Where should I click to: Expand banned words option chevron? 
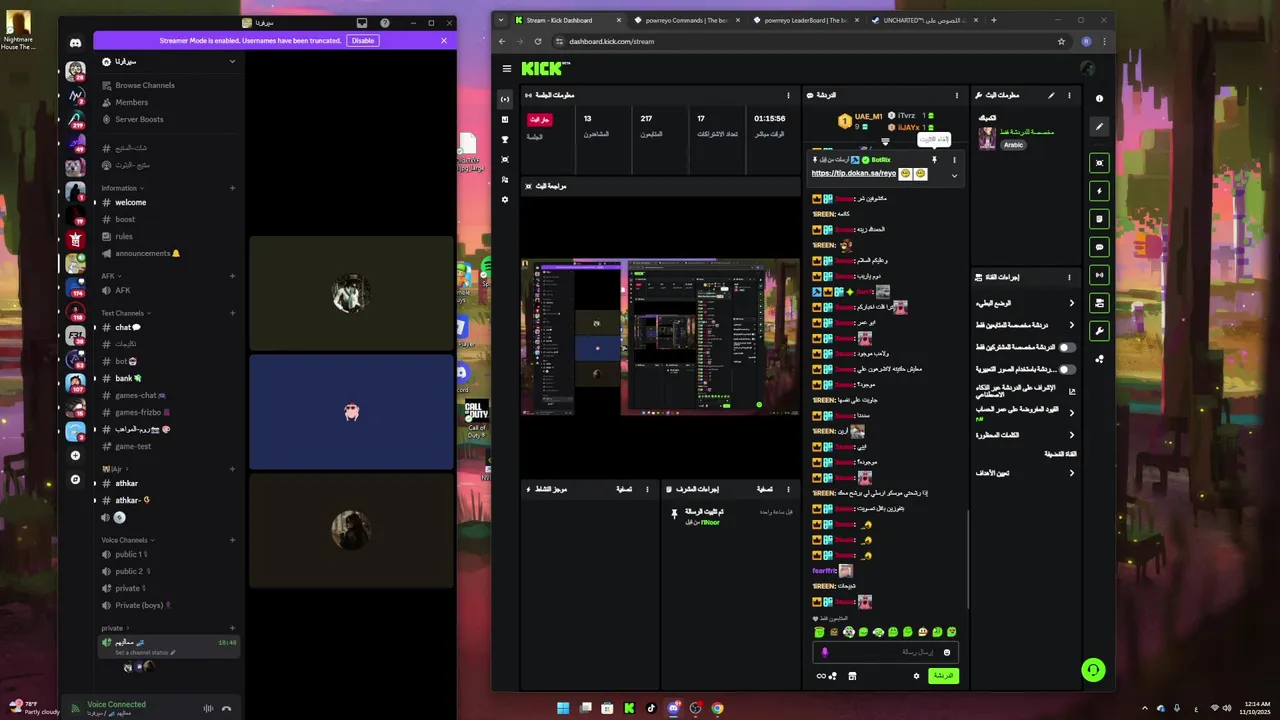click(1072, 435)
